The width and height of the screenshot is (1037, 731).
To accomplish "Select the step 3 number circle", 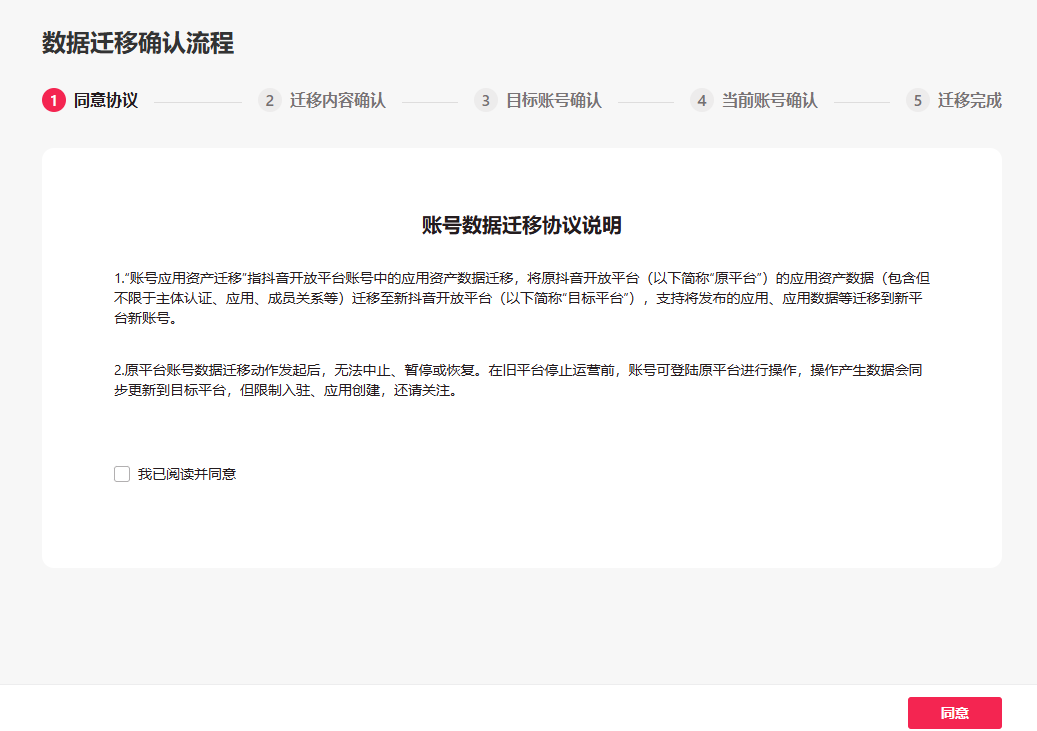I will (485, 100).
